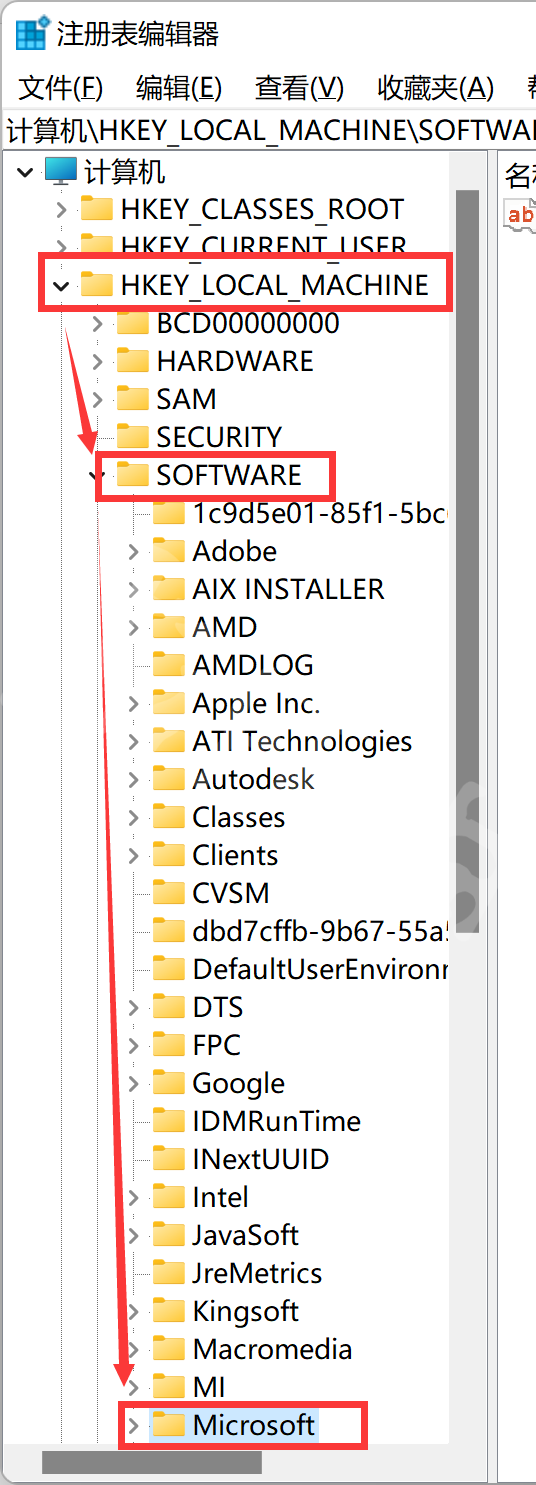Expand the Microsoft key
Viewport: 536px width, 1485px height.
[133, 1424]
